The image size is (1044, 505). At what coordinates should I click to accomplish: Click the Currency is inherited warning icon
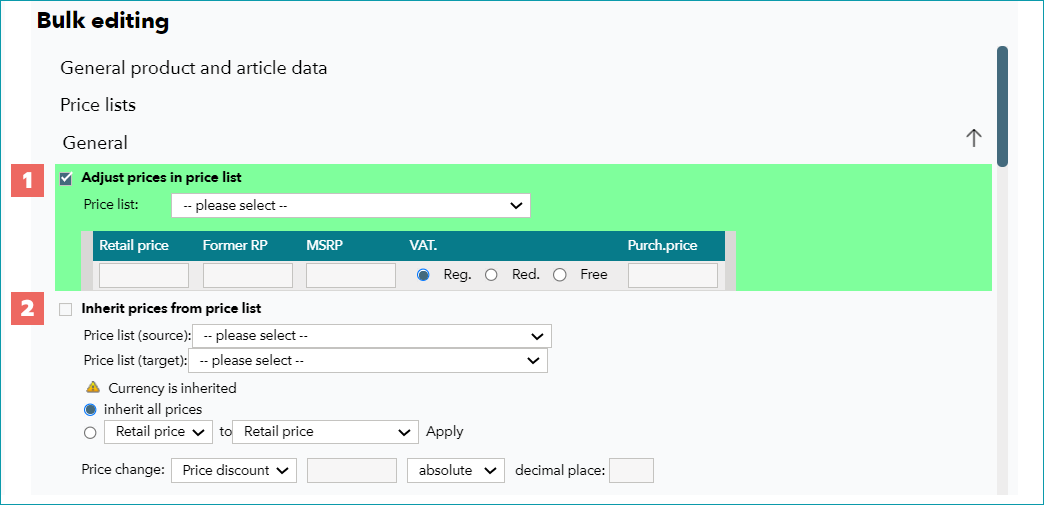point(93,387)
